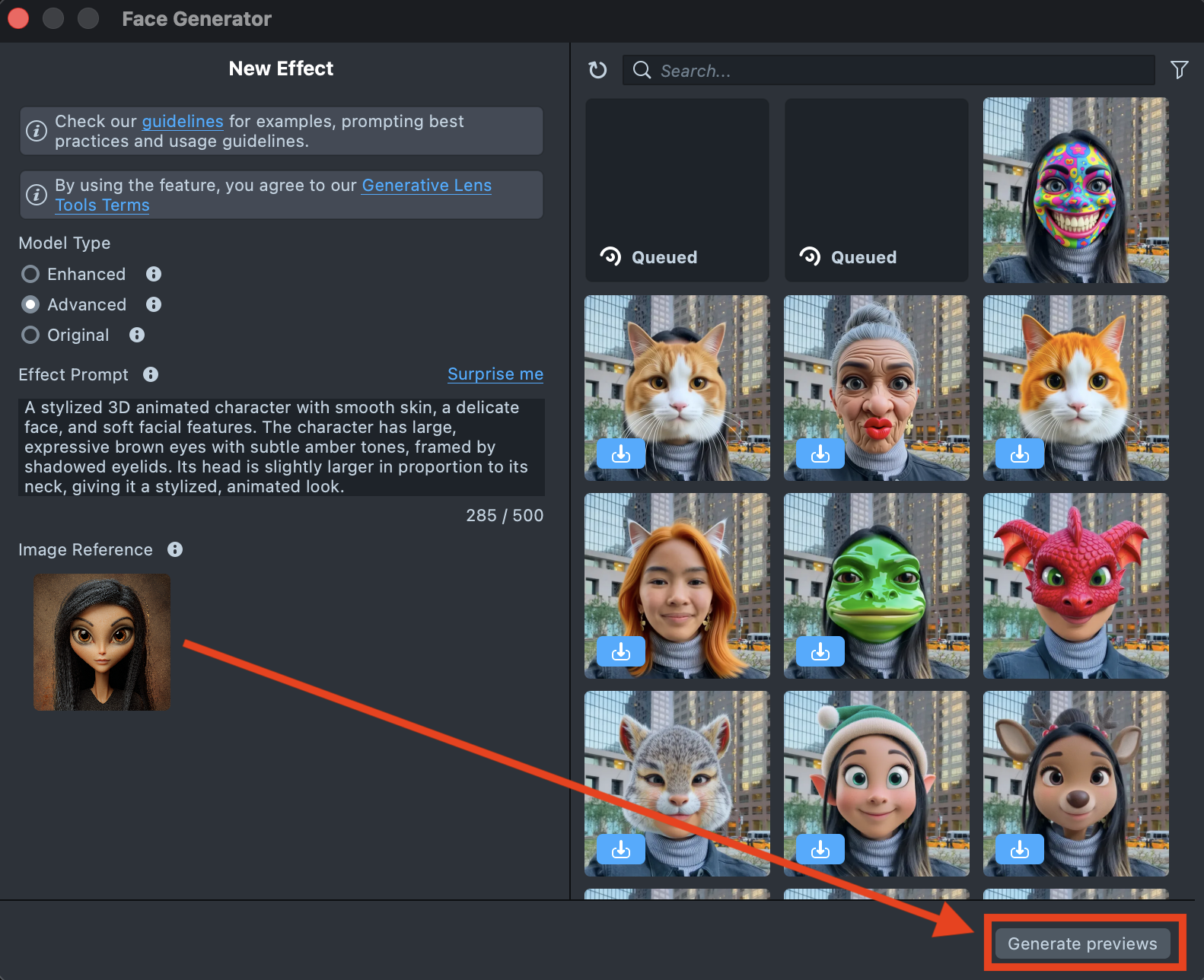Screen dimensions: 1204x980
Task: Click into the Effect Prompt text box
Action: point(281,447)
